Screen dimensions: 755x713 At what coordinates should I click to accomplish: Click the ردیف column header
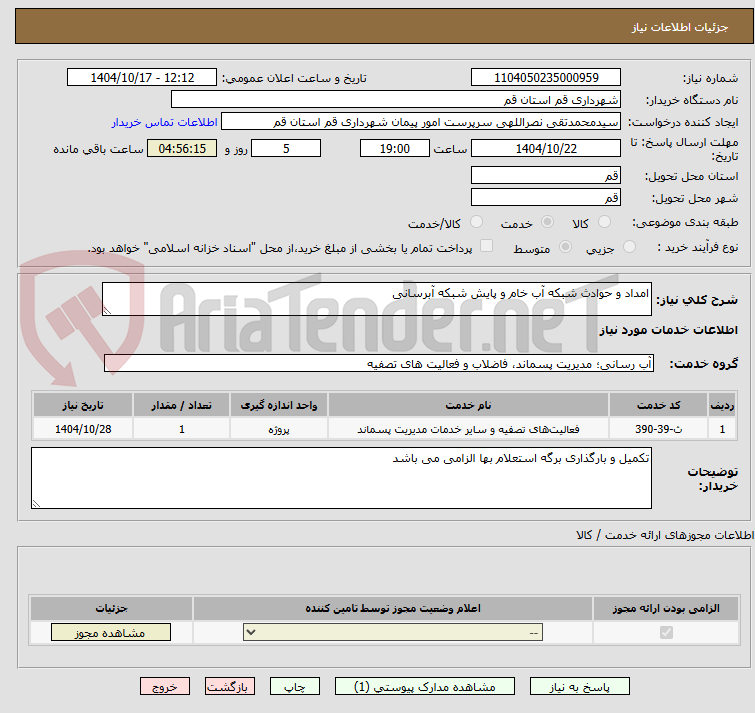click(x=722, y=405)
